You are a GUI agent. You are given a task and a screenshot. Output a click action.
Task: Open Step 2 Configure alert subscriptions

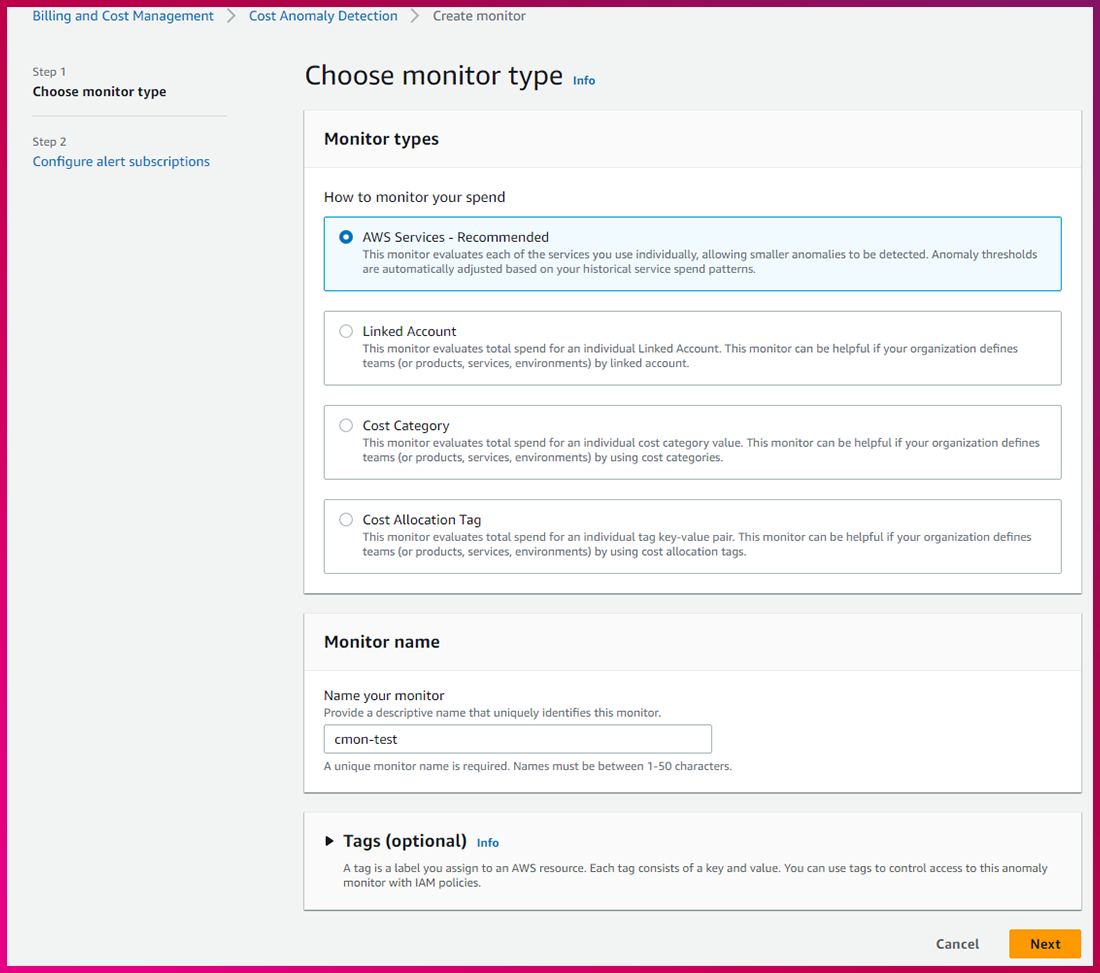tap(121, 161)
